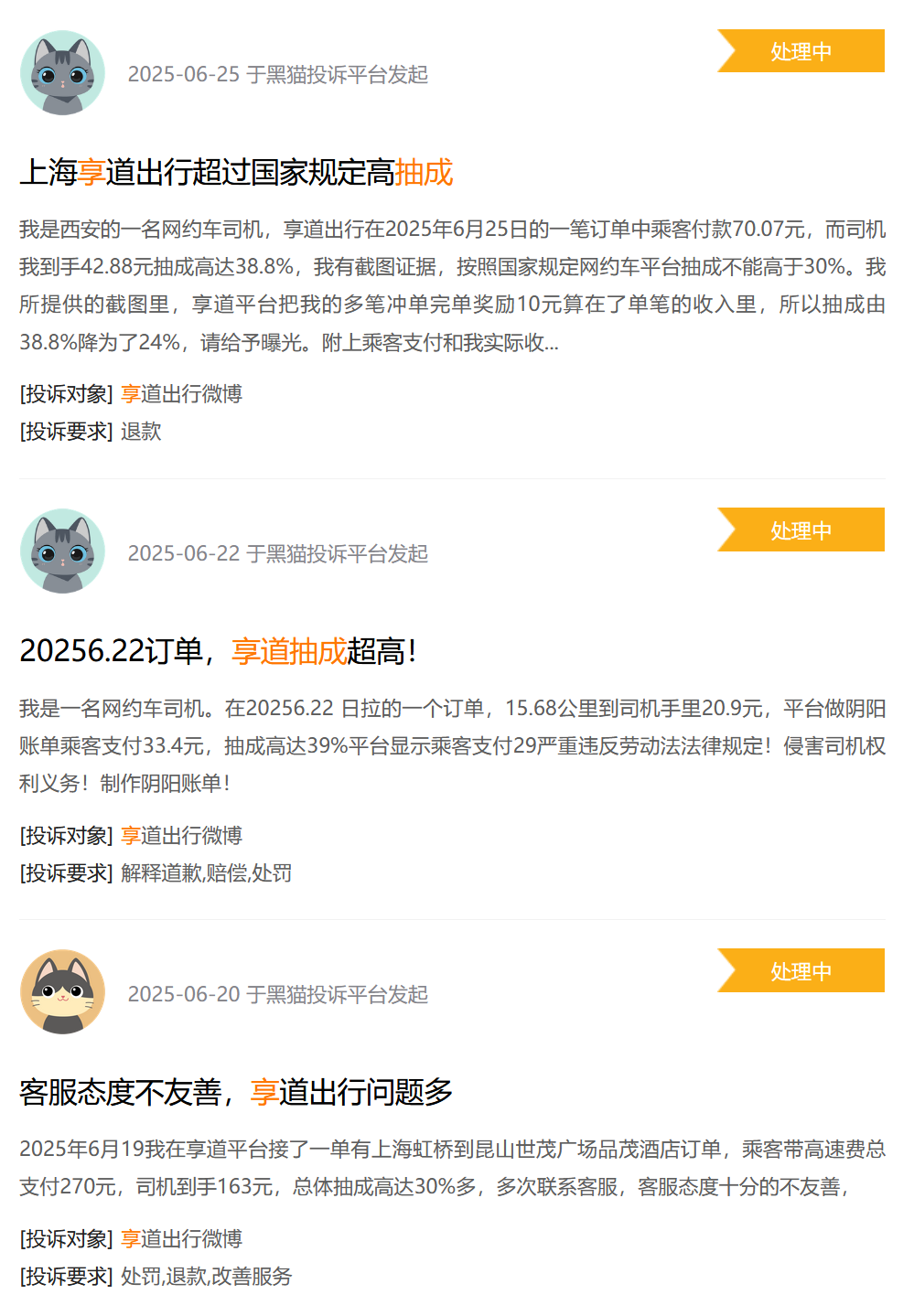This screenshot has width=914, height=1316.
Task: Click the gray cat avatar on the 2025-06-25 complaint
Action: tap(62, 73)
